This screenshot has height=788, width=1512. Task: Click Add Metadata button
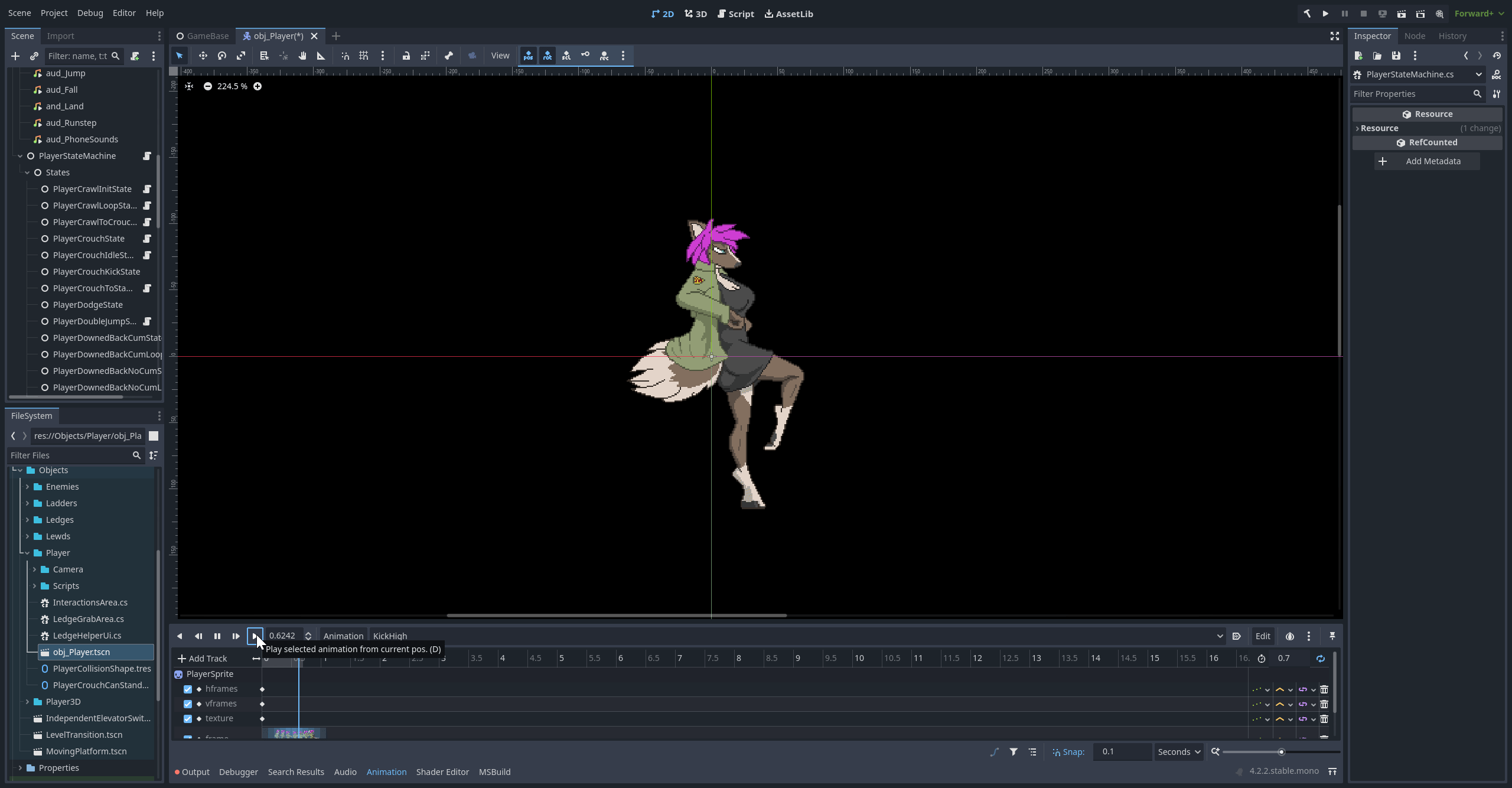(1427, 161)
